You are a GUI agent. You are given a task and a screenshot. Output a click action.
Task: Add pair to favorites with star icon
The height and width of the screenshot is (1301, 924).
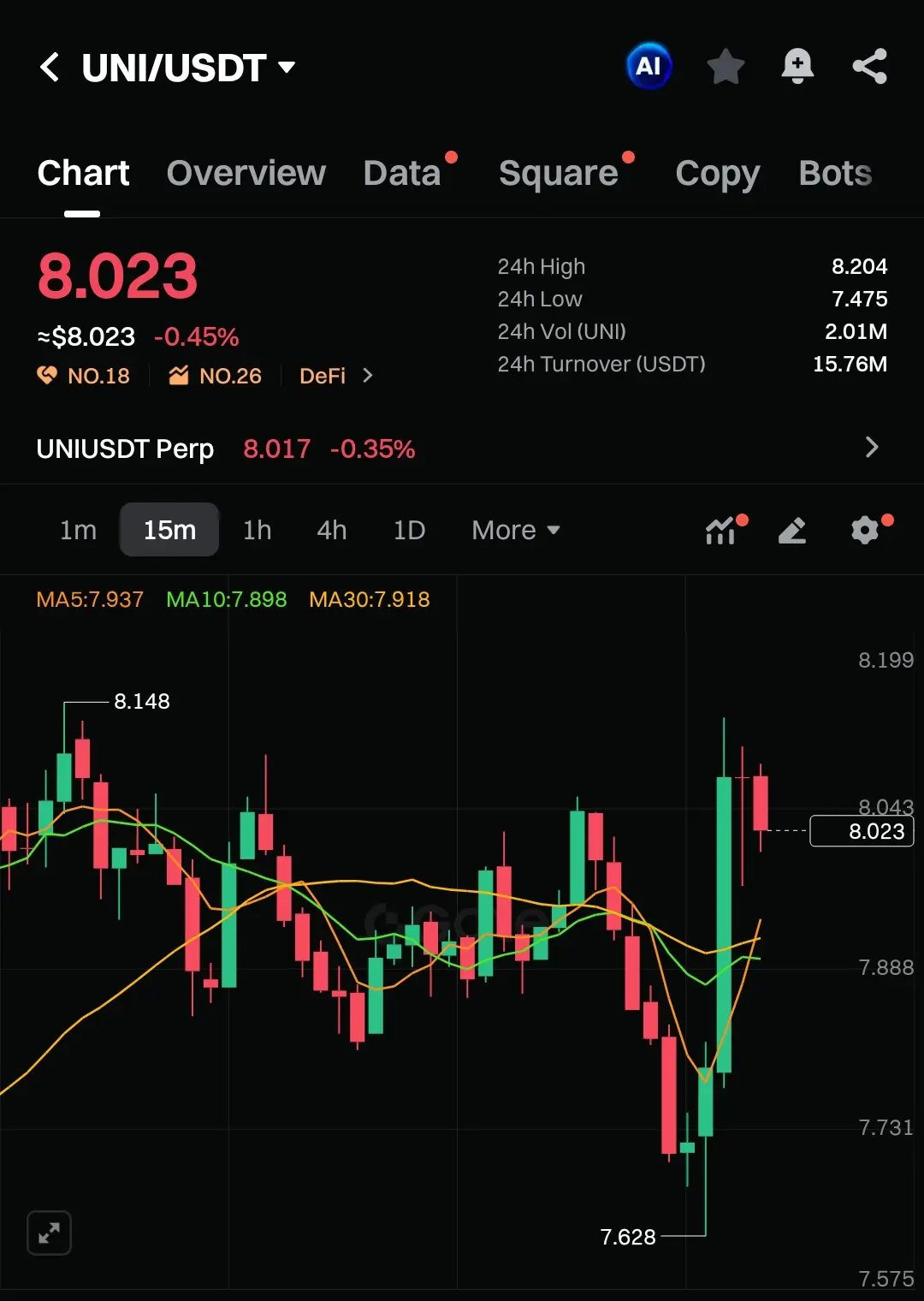click(726, 66)
